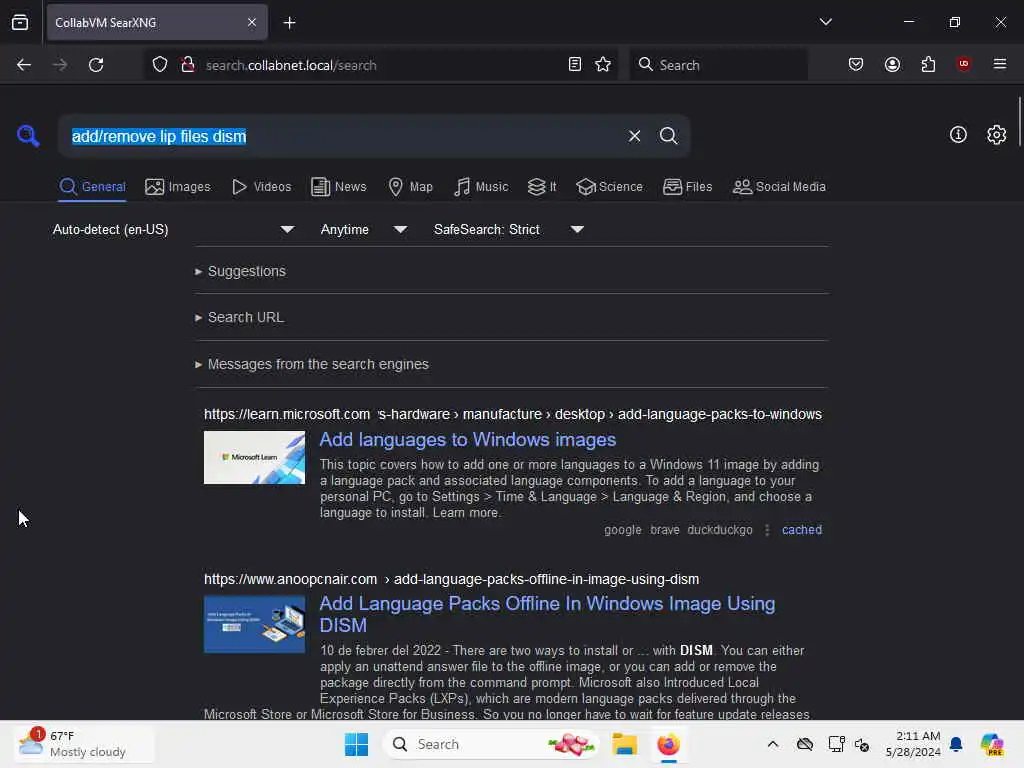1024x768 pixels.
Task: Click the learn.microsoft.com result URL
Action: (513, 414)
